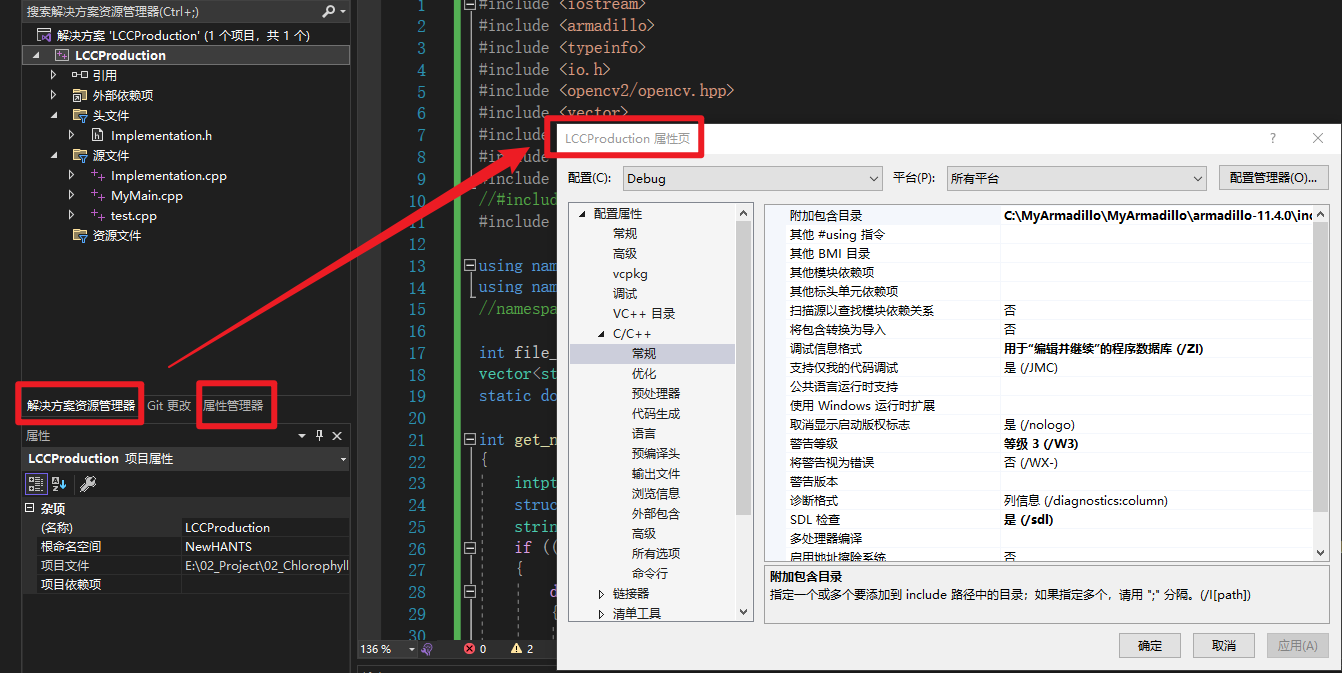The image size is (1342, 673).
Task: Select vcpkg in the dialog tree
Action: click(x=630, y=274)
